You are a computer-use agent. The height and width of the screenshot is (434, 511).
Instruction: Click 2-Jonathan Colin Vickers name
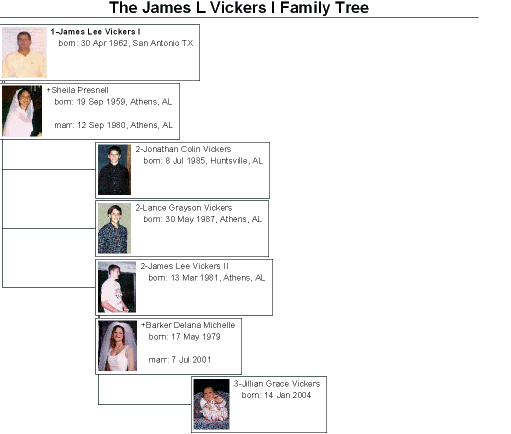pyautogui.click(x=183, y=149)
